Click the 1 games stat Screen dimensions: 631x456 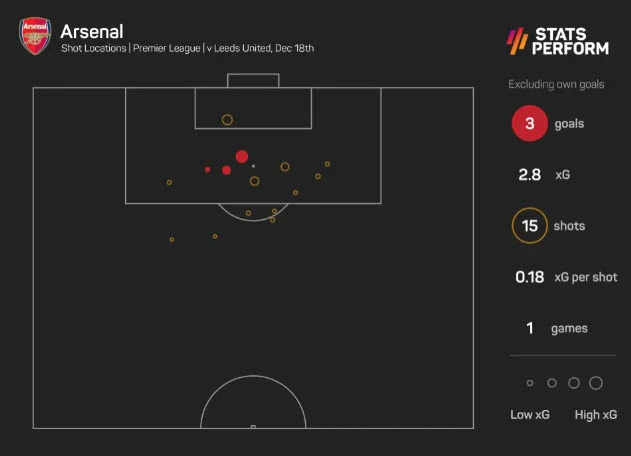(x=530, y=328)
